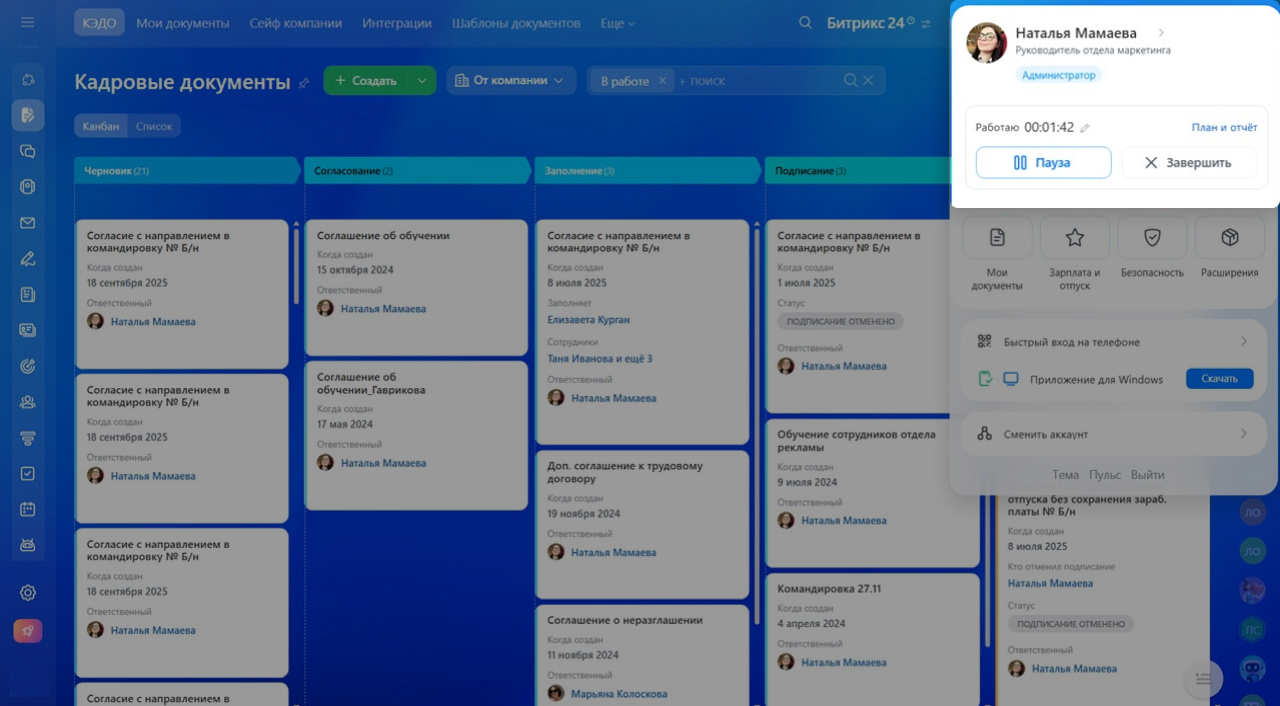Select the Черновик (21) column header

click(x=186, y=171)
